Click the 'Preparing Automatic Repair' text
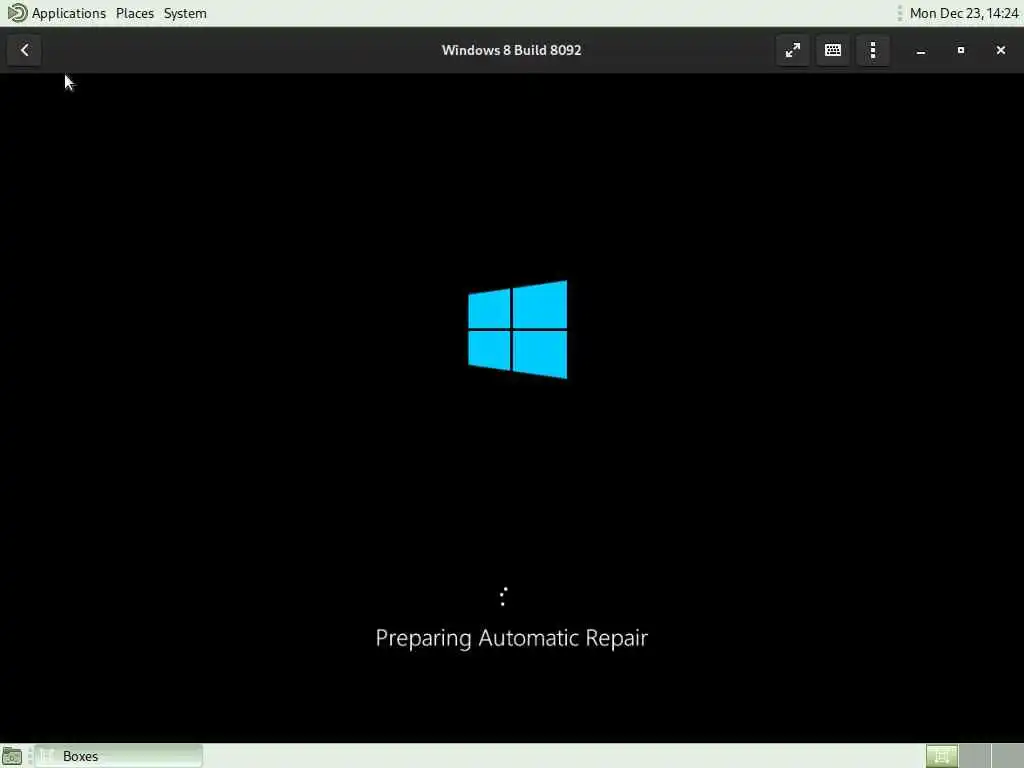Viewport: 1024px width, 768px height. (x=511, y=638)
